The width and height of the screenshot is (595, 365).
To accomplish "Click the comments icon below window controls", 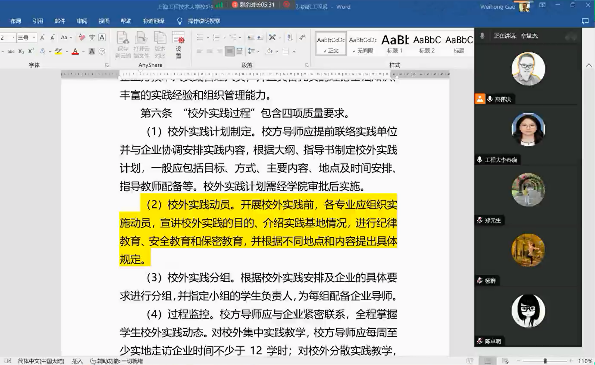I will [x=585, y=21].
